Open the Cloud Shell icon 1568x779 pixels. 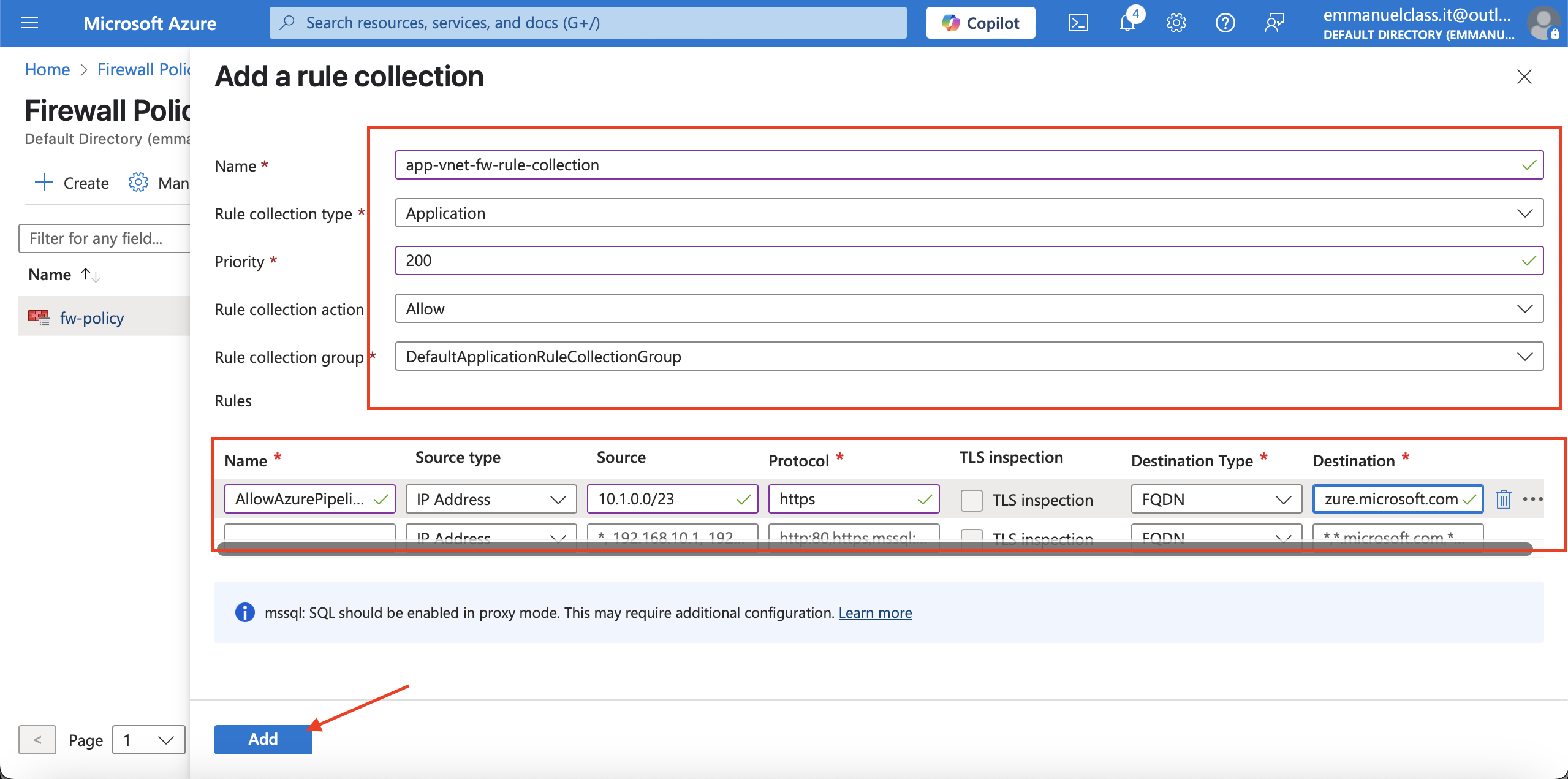click(1078, 23)
